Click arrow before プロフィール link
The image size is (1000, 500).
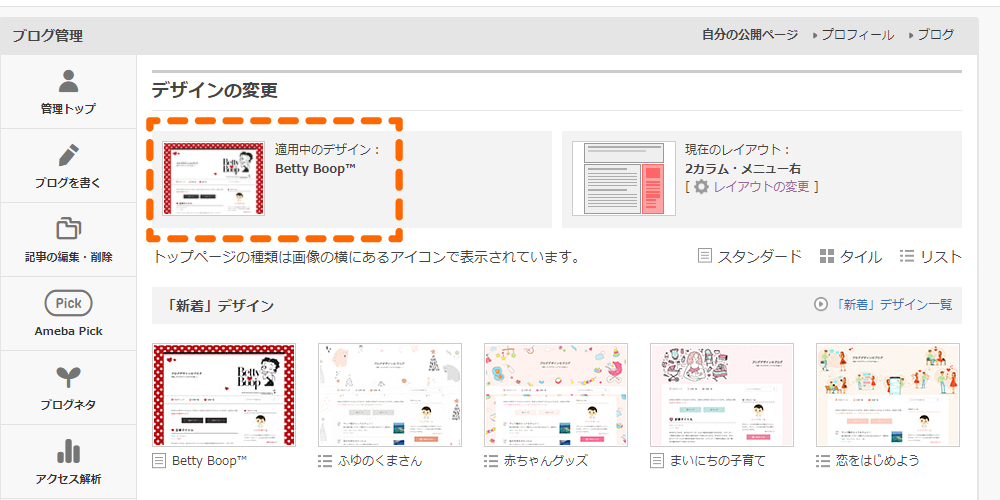click(816, 36)
